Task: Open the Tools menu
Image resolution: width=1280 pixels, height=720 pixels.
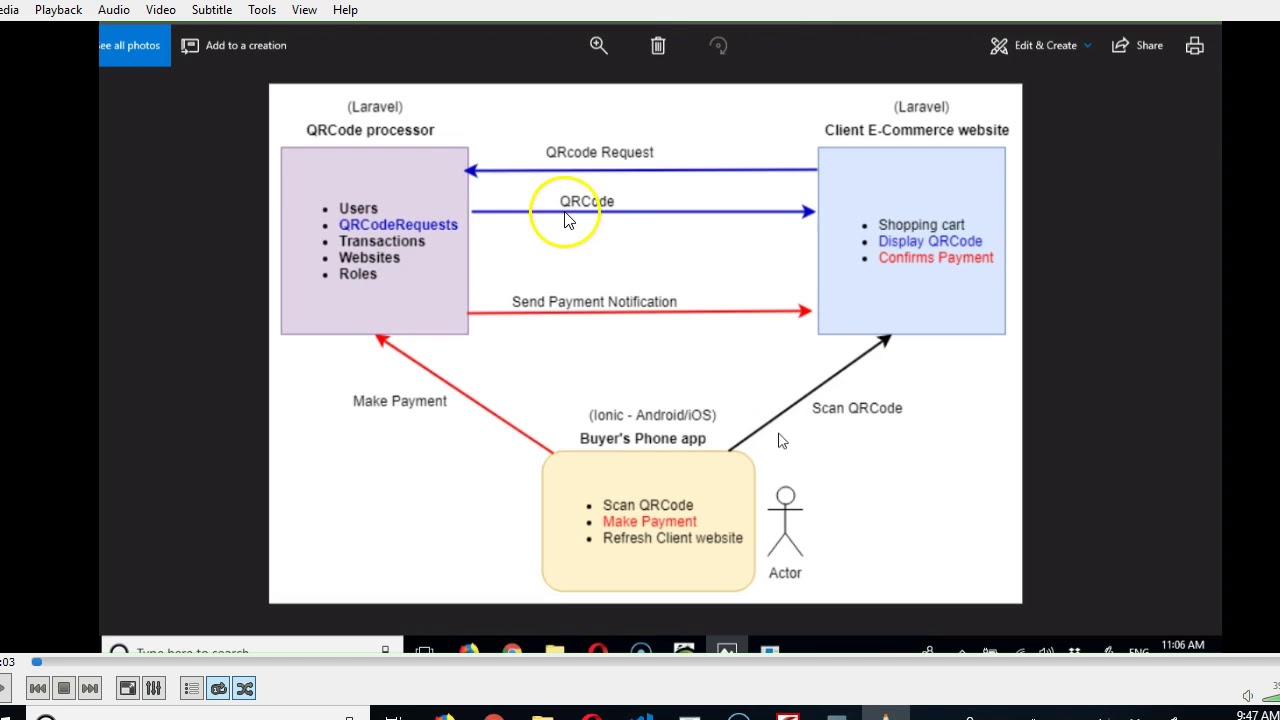Action: click(x=262, y=10)
